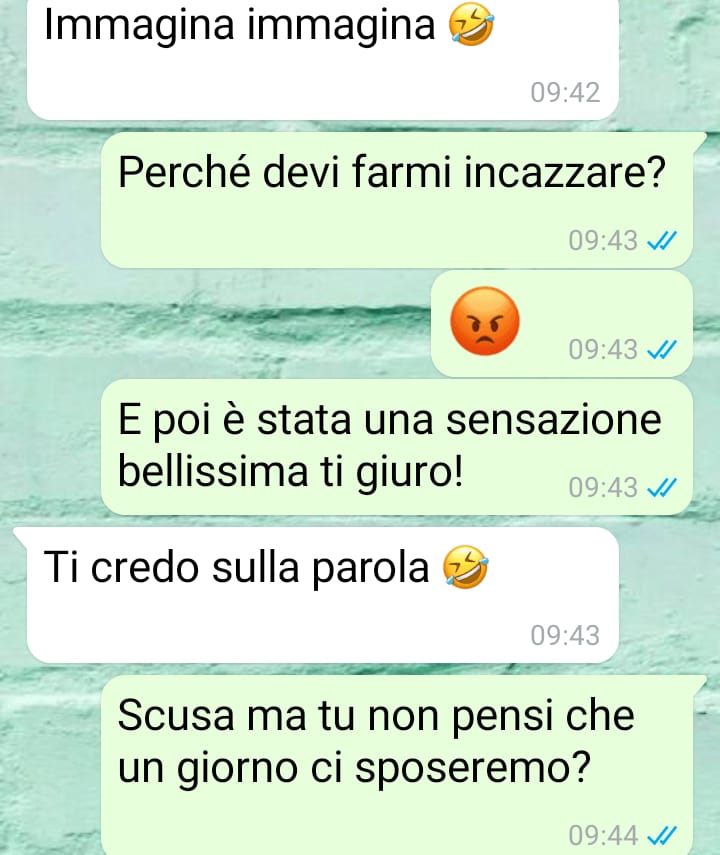Screen dimensions: 720x855
Task: Tap 09:43 timestamp under 'Ti credo sulla parola'
Action: point(565,635)
